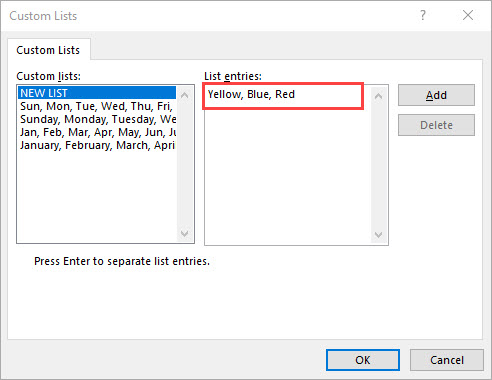Select the Sun, Mon, Tue abbreviated days list
Viewport: 492px width, 380px height.
point(97,106)
